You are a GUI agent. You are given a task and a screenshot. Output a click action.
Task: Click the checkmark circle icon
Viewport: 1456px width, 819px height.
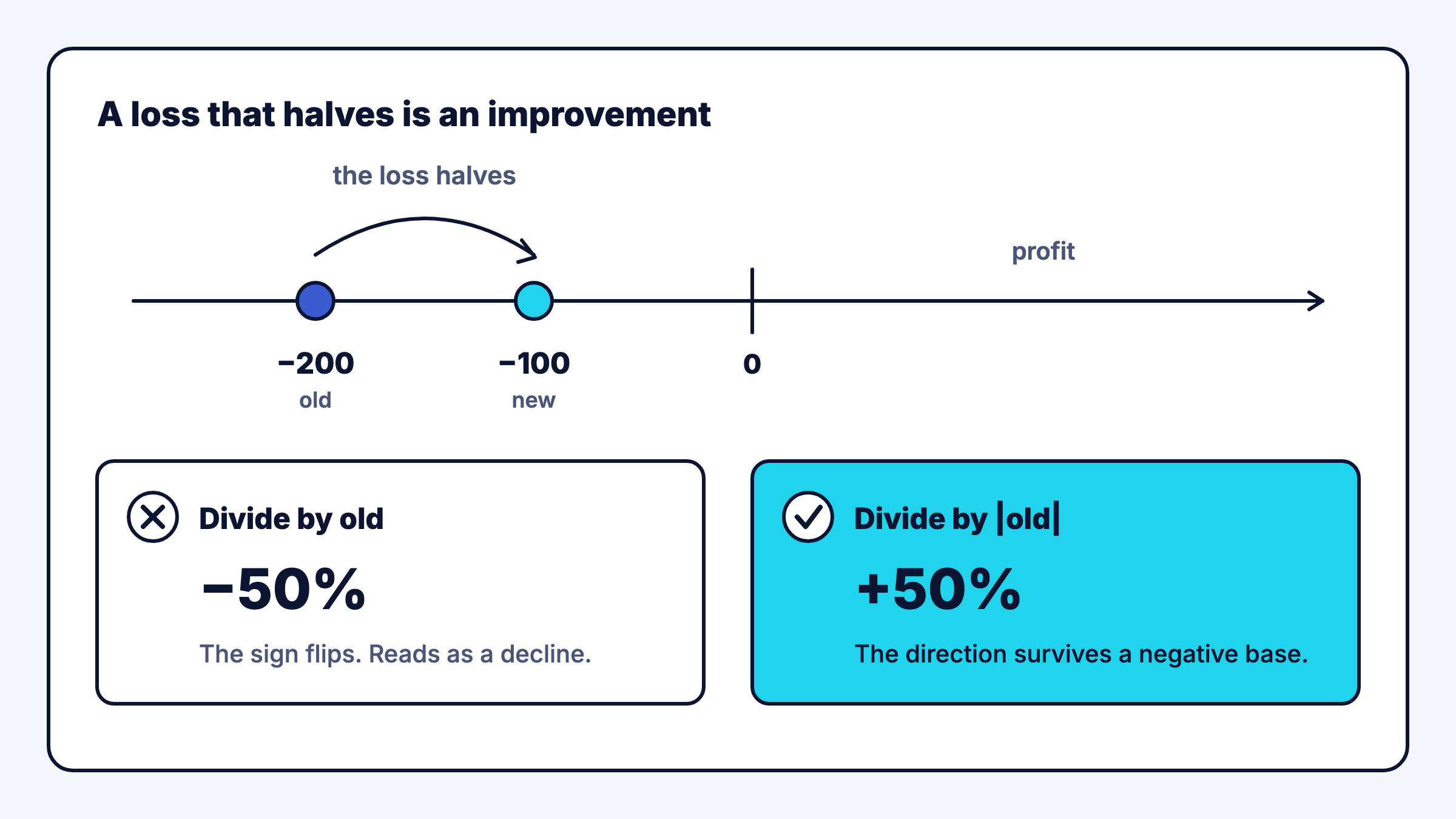(808, 517)
